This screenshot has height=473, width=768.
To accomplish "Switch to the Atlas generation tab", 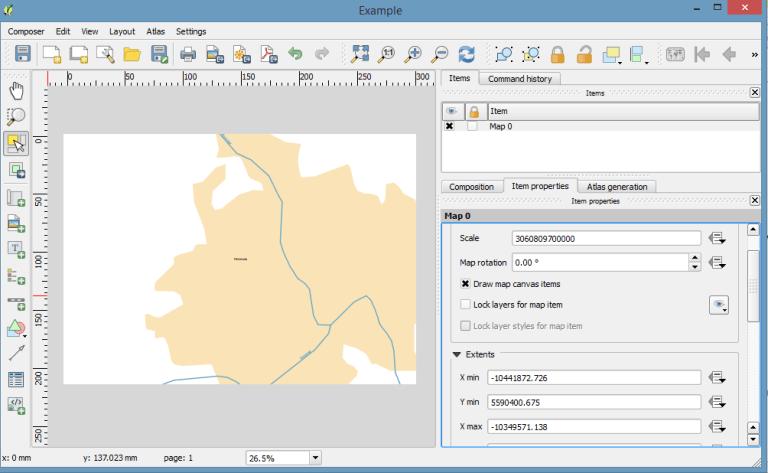I will 617,187.
